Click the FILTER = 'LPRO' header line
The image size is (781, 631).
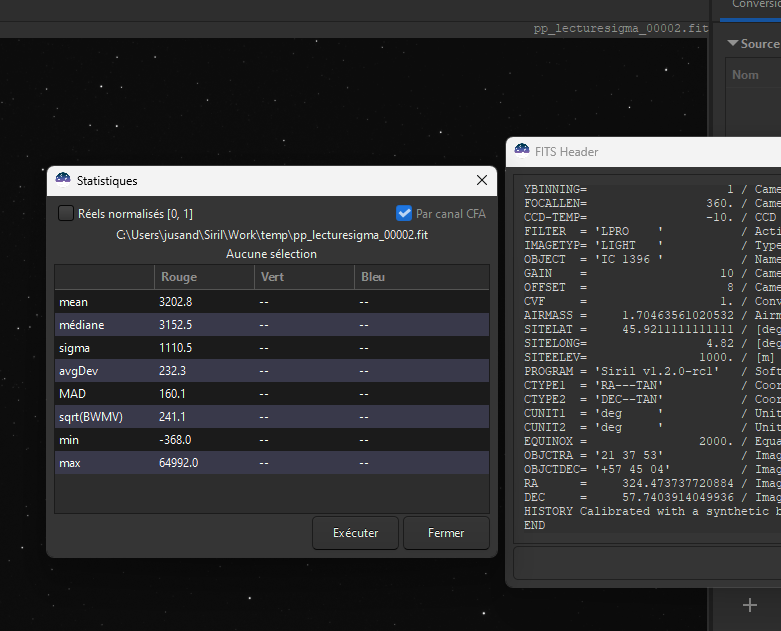pyautogui.click(x=652, y=231)
